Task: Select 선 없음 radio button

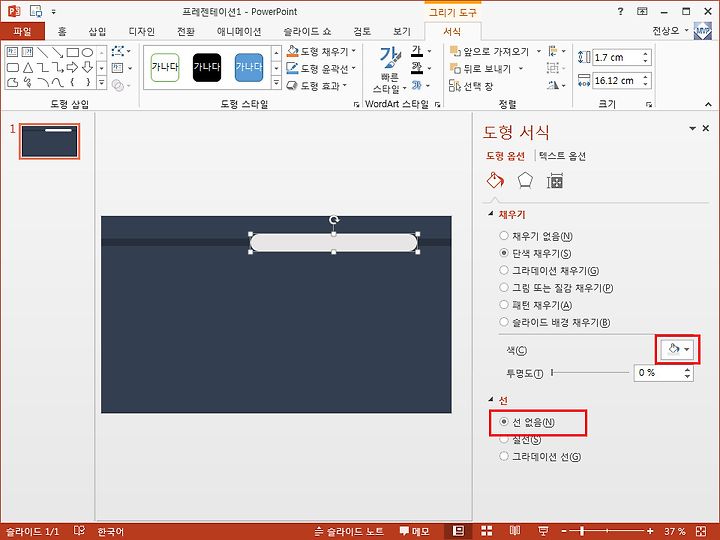Action: tap(504, 422)
